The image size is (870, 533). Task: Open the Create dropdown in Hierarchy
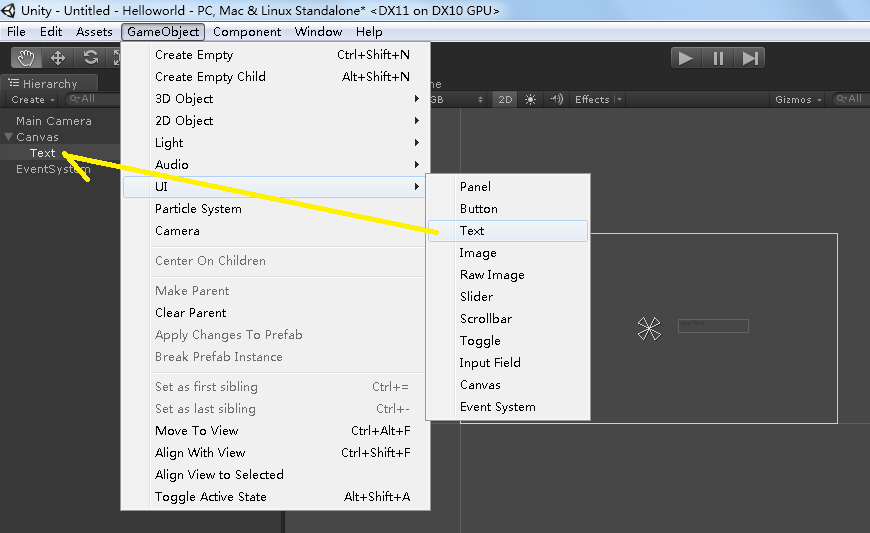(x=33, y=99)
